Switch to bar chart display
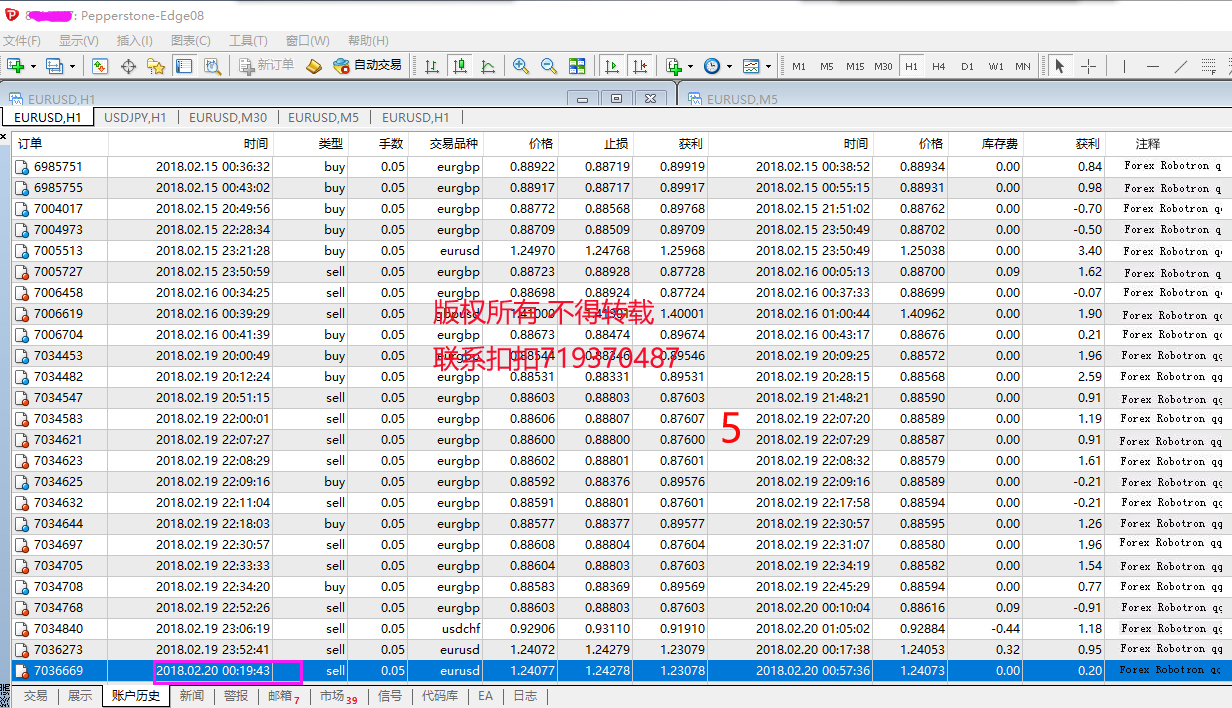 432,66
